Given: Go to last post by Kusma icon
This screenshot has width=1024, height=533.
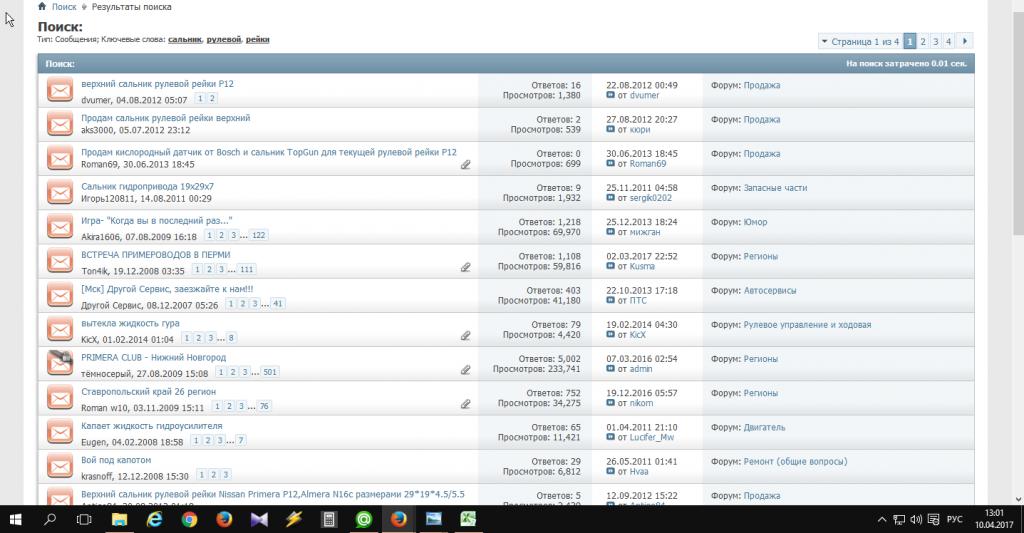Looking at the screenshot, I should [611, 266].
